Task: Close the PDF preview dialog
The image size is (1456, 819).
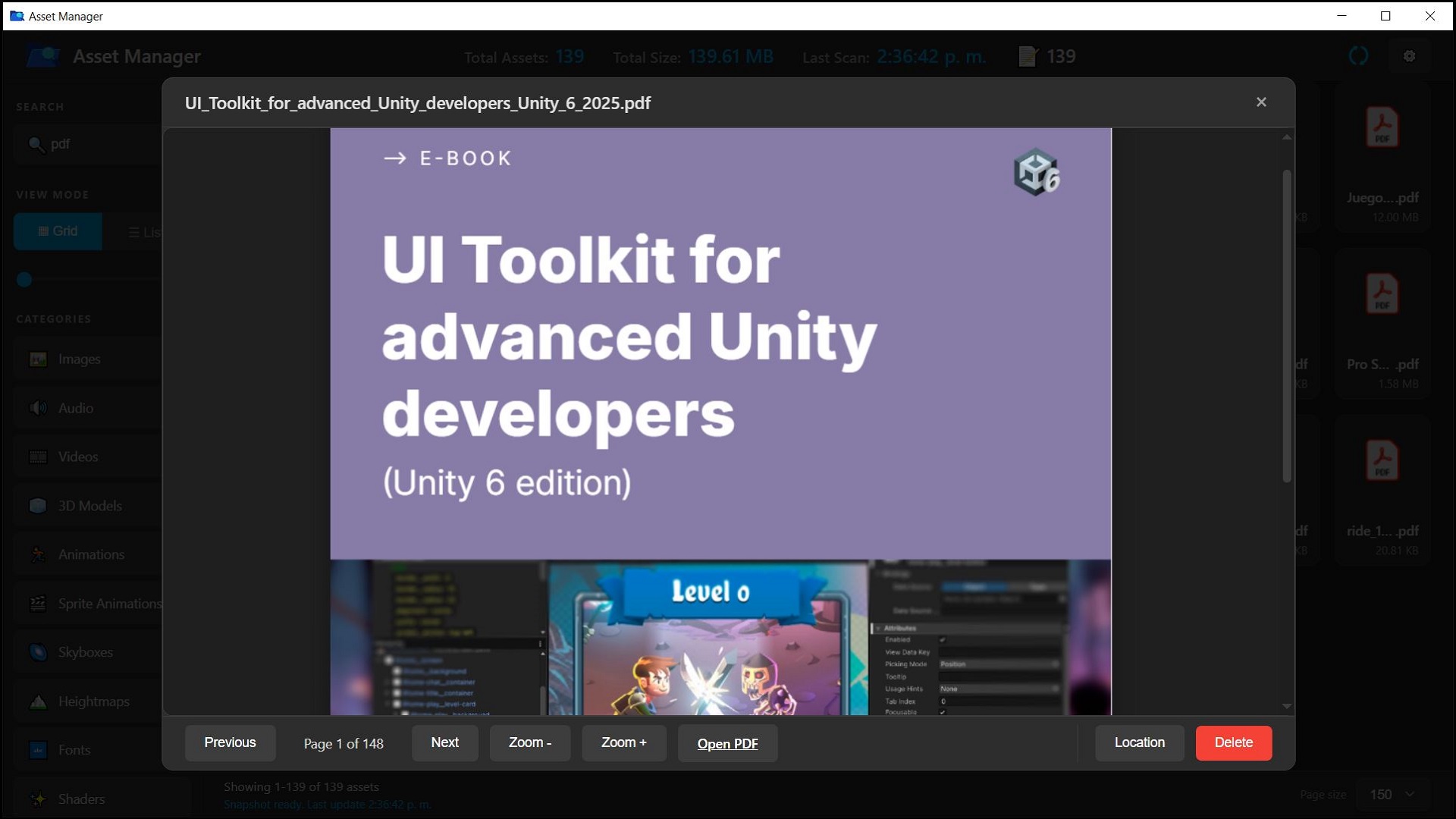Action: pyautogui.click(x=1261, y=102)
